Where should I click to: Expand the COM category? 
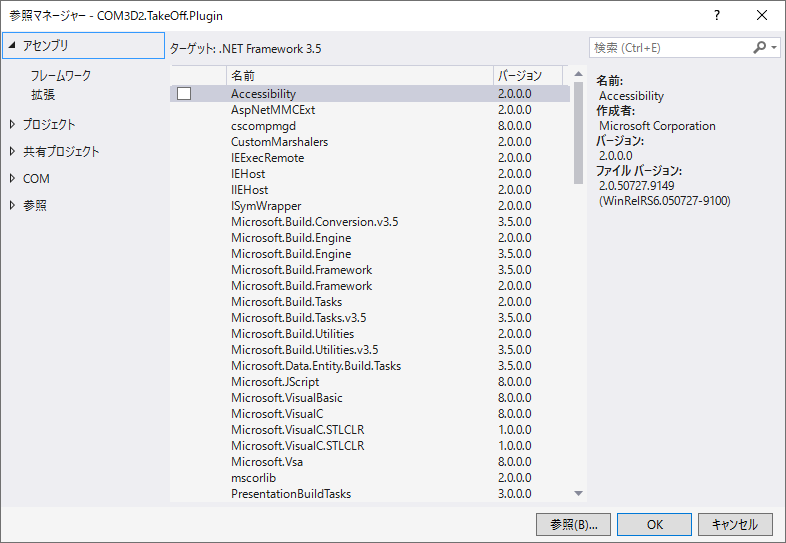click(12, 178)
